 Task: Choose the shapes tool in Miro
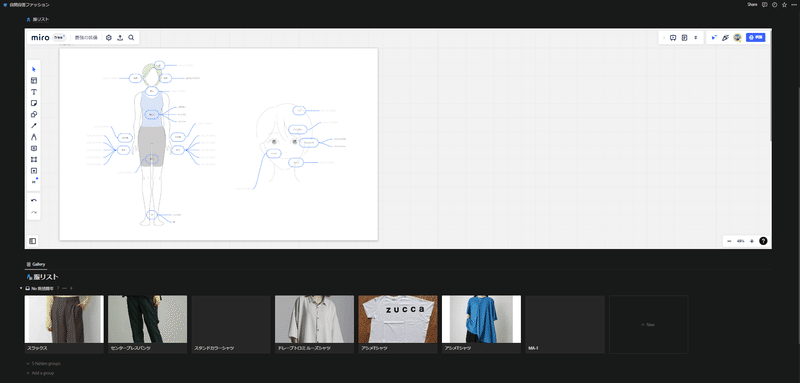click(34, 114)
